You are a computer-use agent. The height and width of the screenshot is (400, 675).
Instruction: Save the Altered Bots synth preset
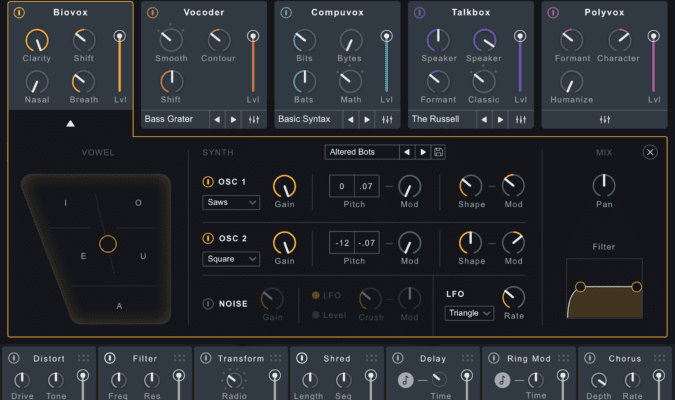[x=439, y=152]
